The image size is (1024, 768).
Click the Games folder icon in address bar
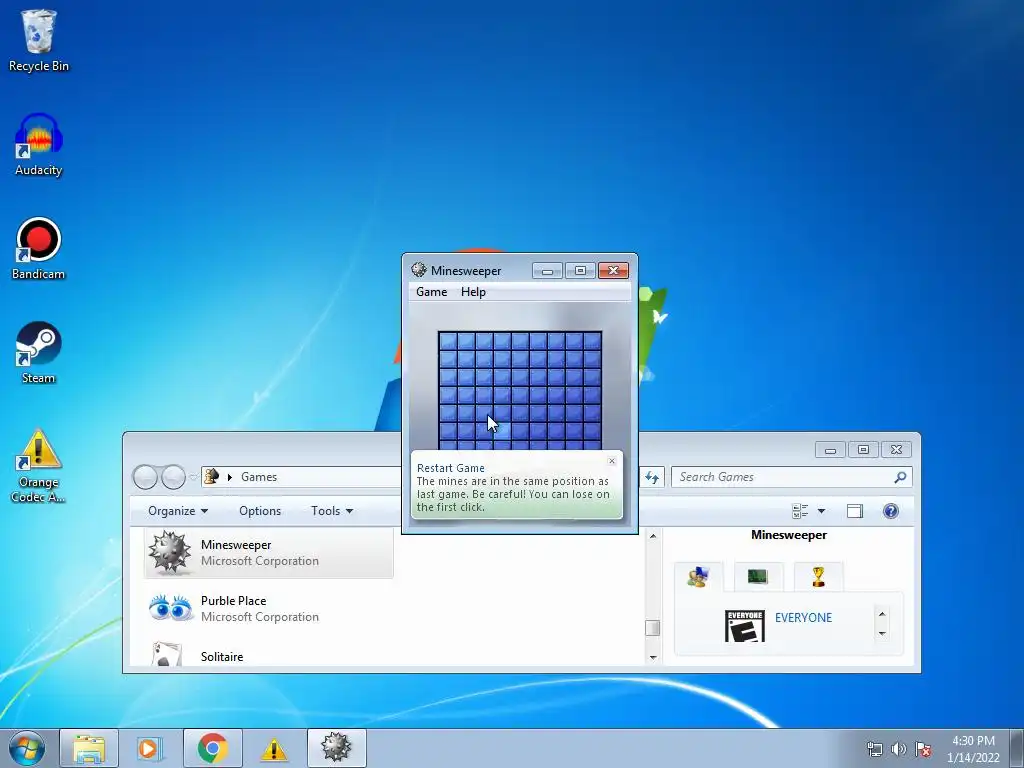click(212, 476)
